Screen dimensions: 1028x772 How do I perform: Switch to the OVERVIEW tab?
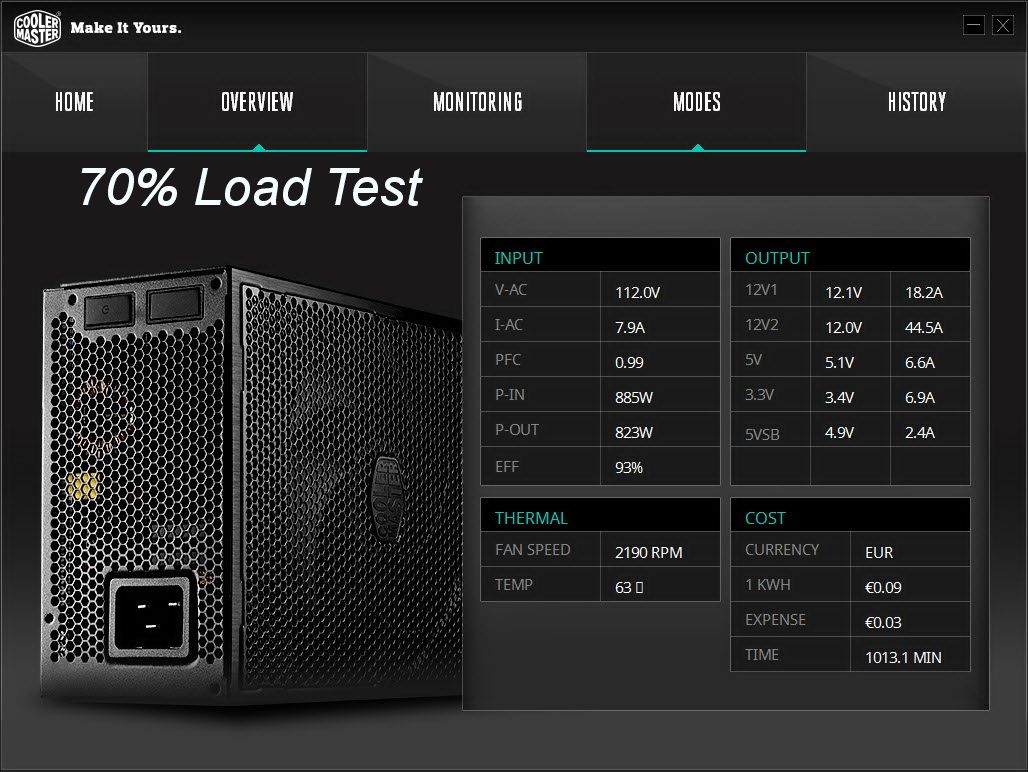257,102
